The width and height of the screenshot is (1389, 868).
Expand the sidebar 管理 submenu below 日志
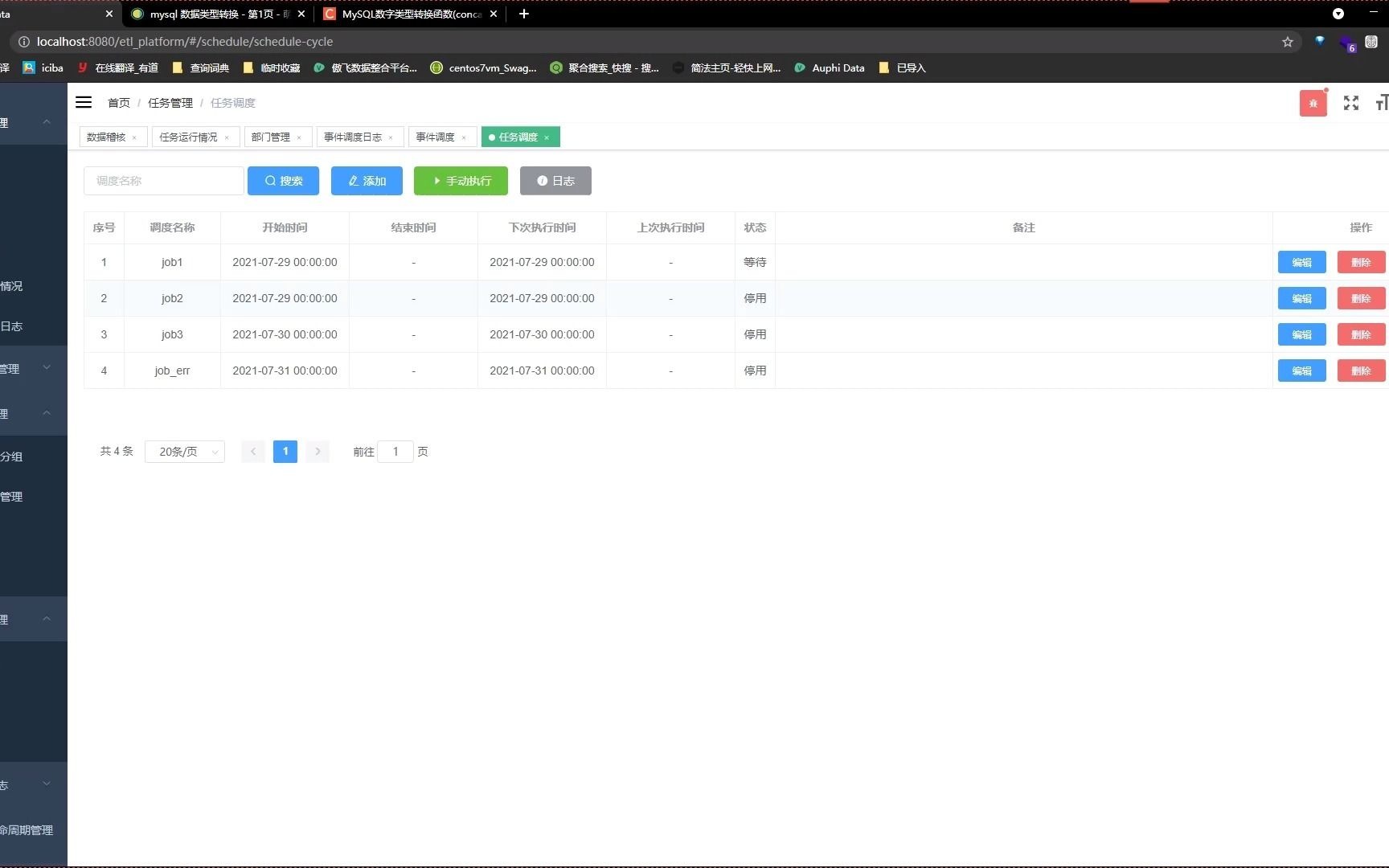(47, 368)
